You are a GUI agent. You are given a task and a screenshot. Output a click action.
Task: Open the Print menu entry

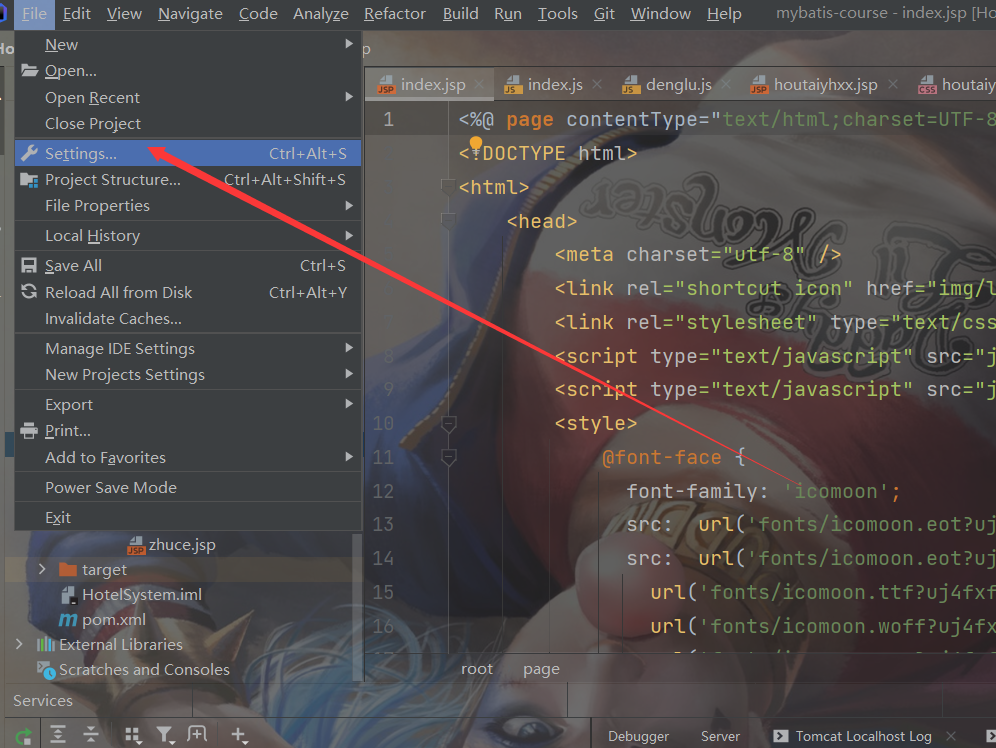point(187,431)
